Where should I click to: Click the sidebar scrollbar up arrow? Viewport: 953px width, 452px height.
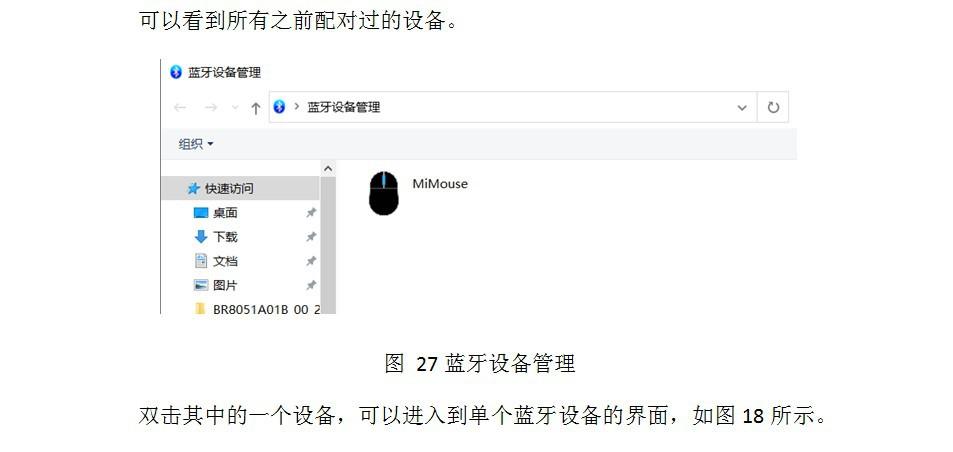(328, 168)
